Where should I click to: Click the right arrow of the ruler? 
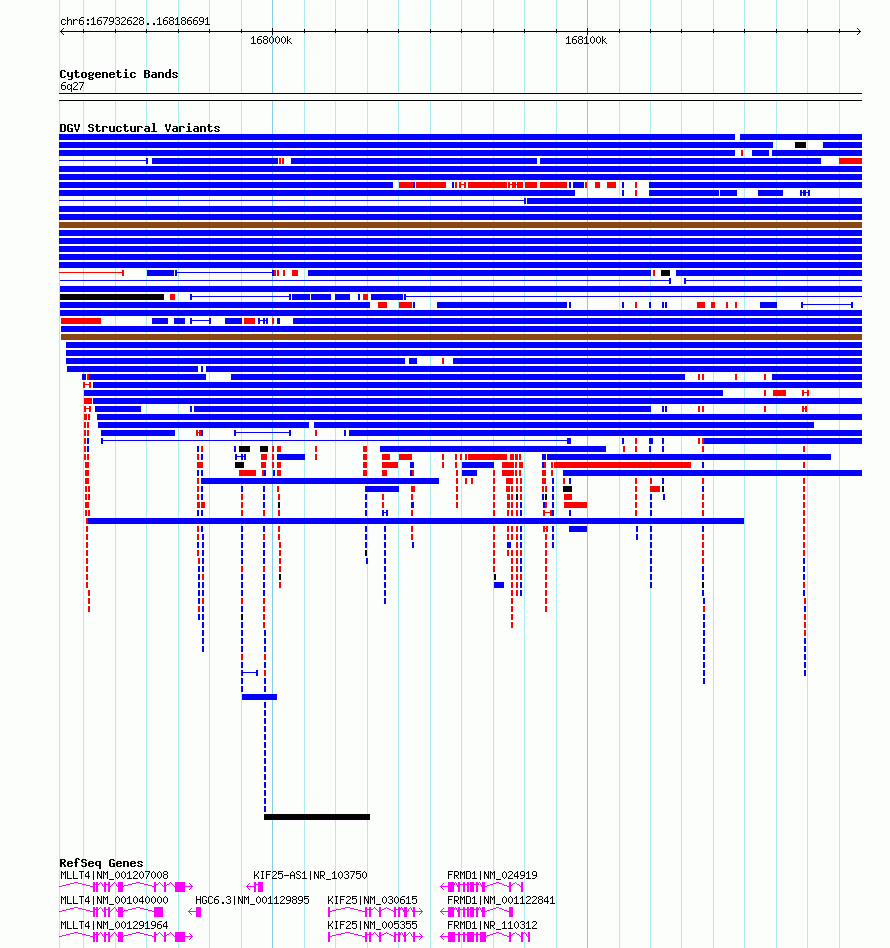point(859,31)
